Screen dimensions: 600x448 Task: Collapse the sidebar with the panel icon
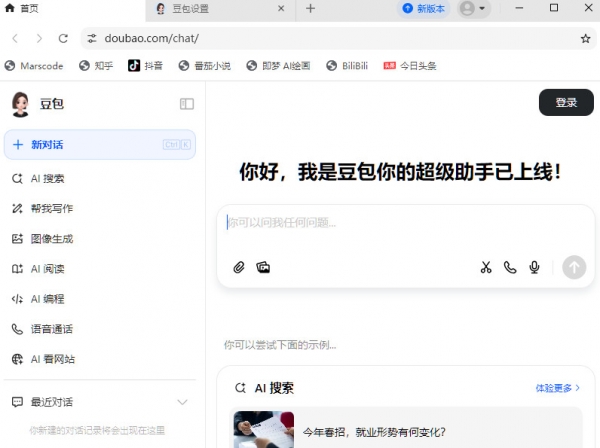tap(187, 104)
